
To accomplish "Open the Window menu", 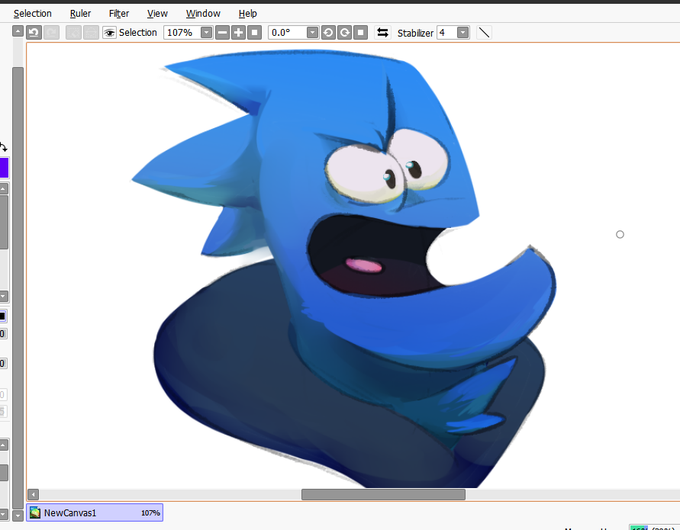I will 203,13.
